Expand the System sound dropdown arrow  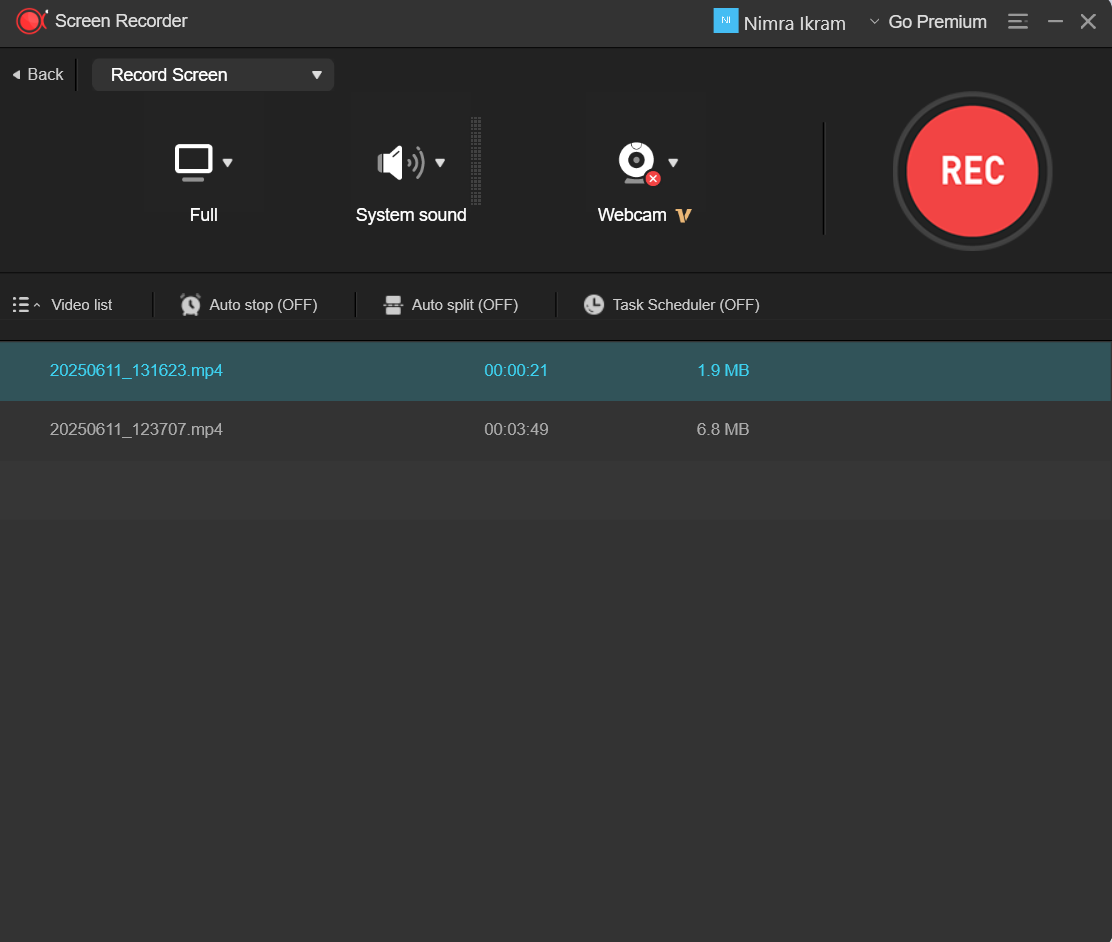440,163
